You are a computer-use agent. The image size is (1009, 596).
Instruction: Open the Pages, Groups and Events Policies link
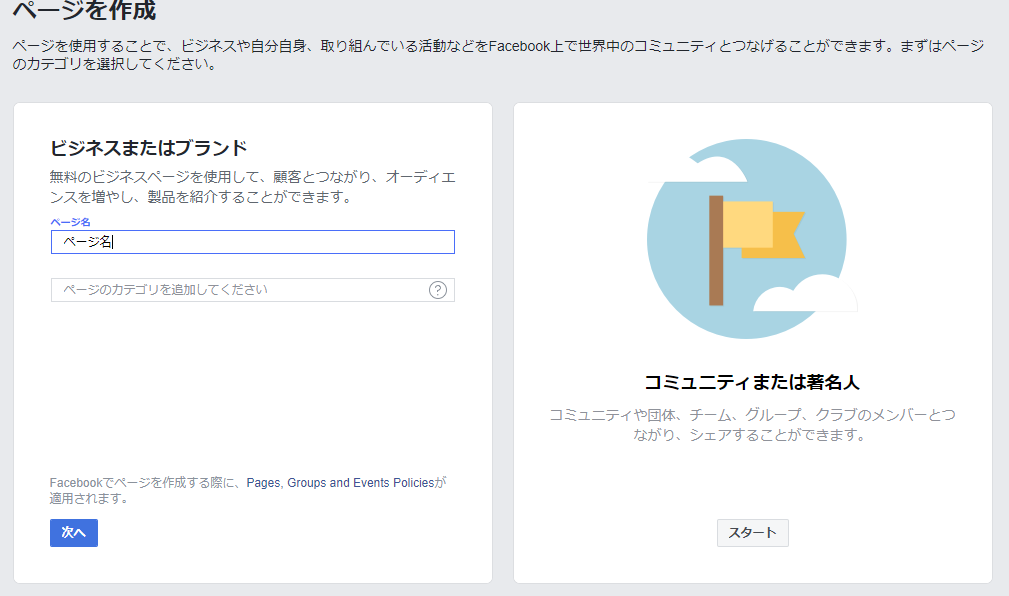[340, 483]
